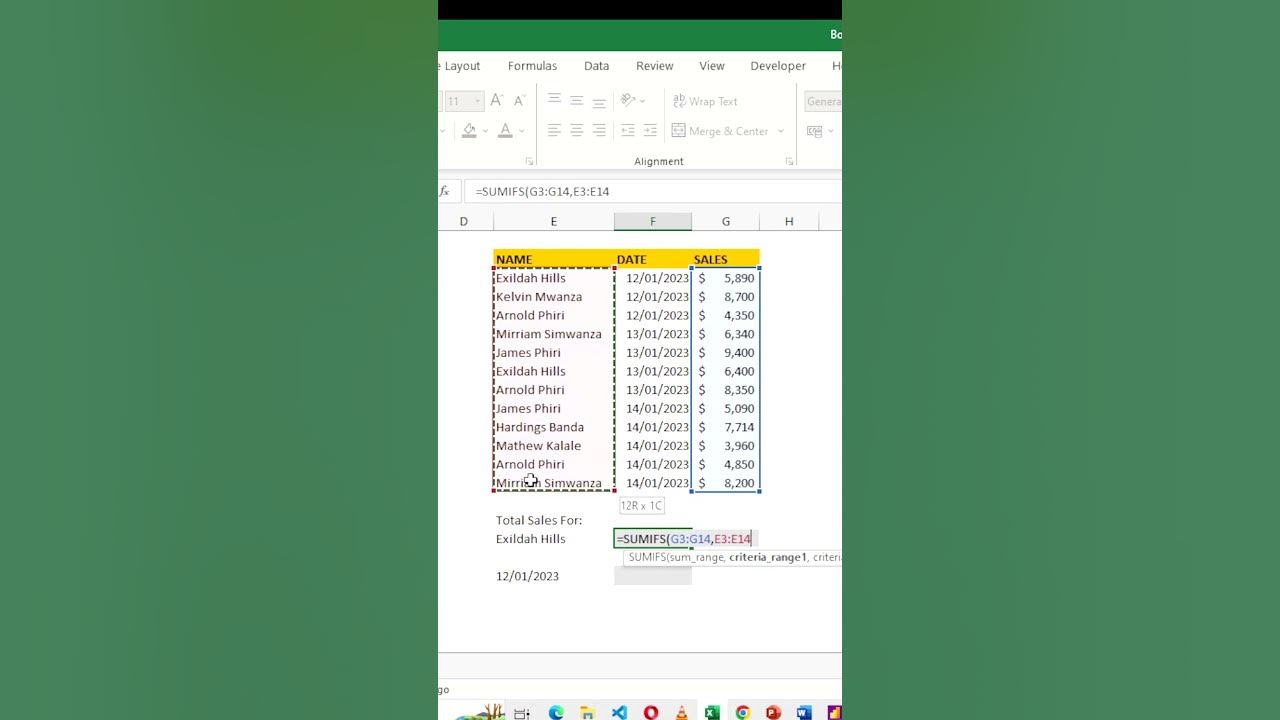Select column E header

[x=553, y=221]
